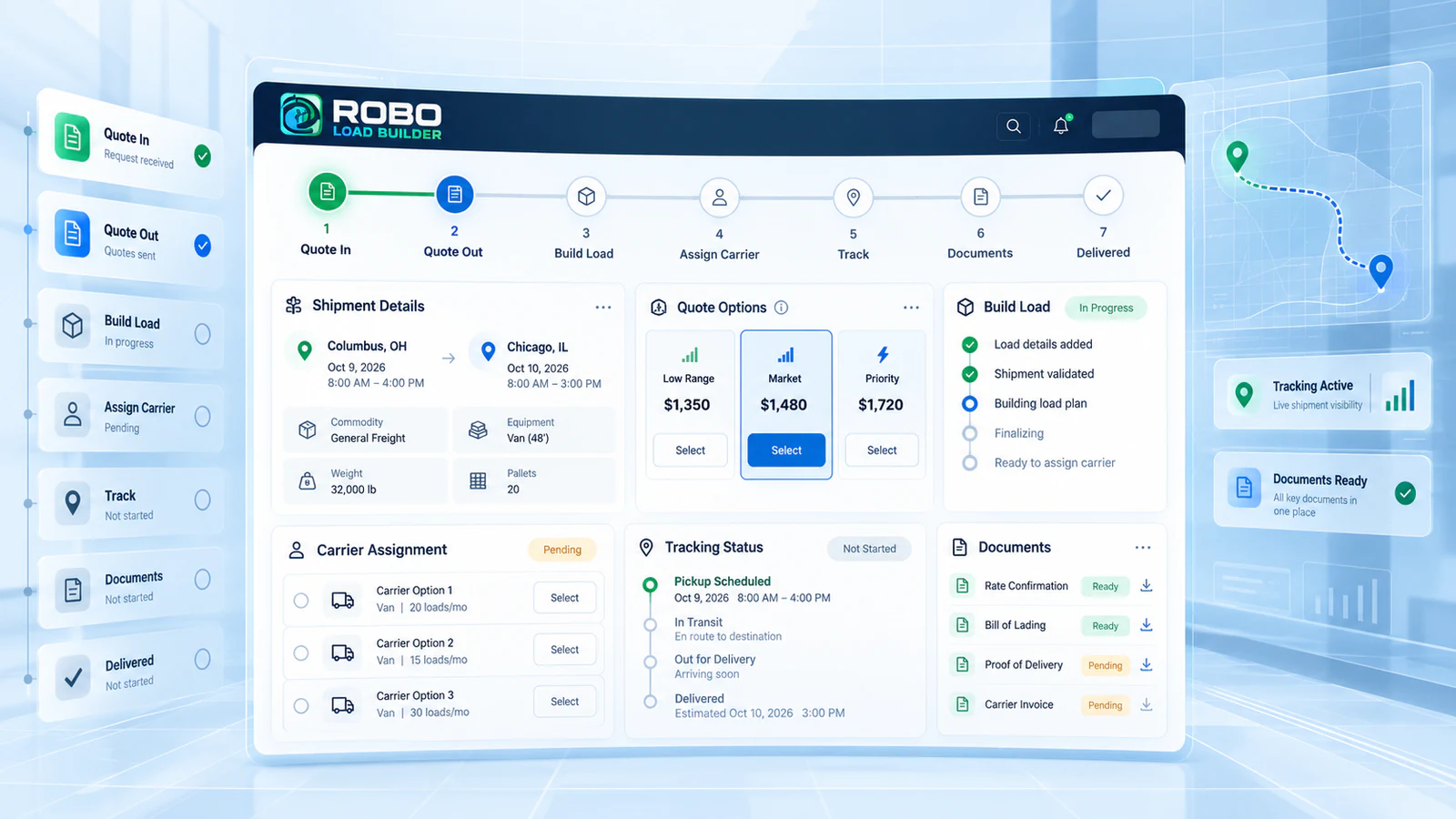Download the Bill of Lading document
This screenshot has width=1456, height=819.
pos(1147,625)
